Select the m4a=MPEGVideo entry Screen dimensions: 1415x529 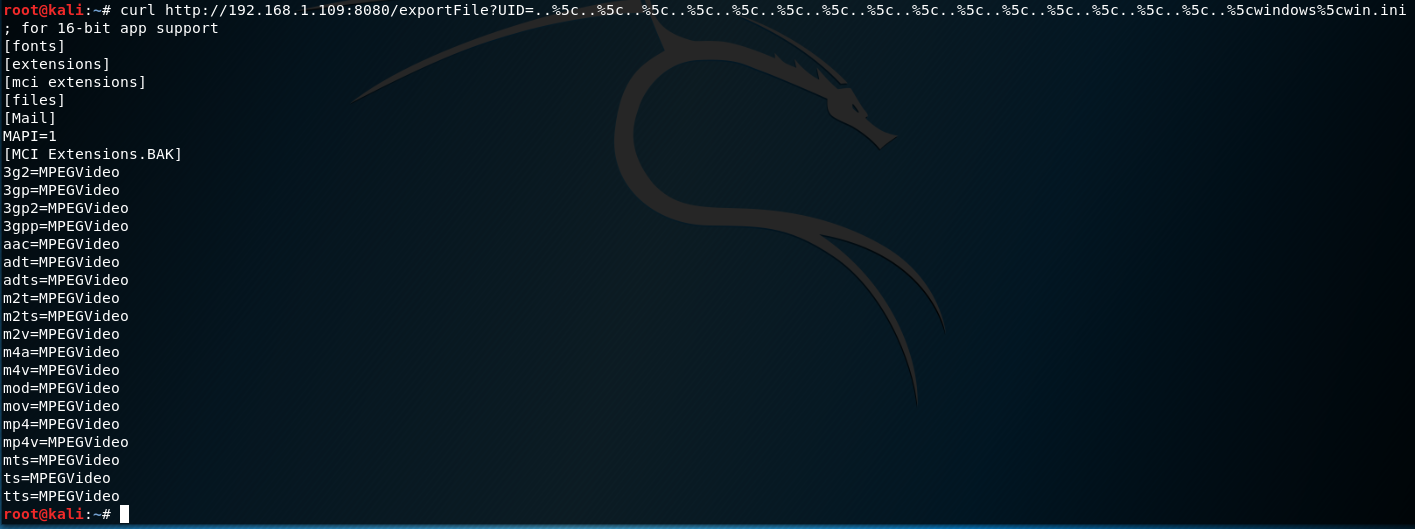click(x=61, y=352)
